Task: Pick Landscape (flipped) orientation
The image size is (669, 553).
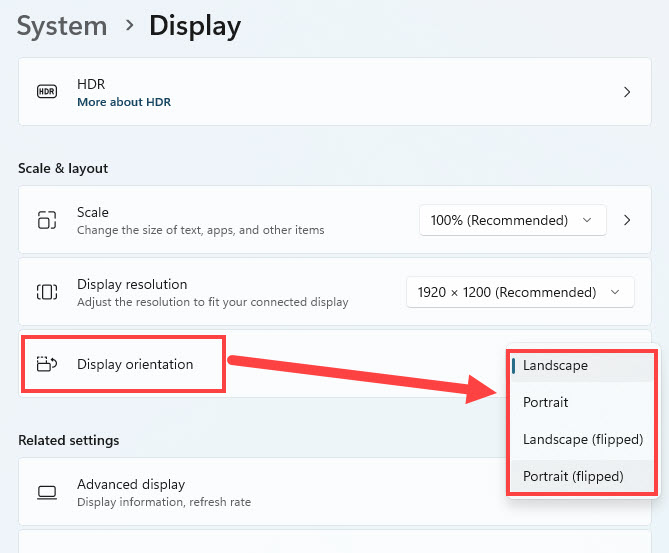Action: [x=582, y=439]
